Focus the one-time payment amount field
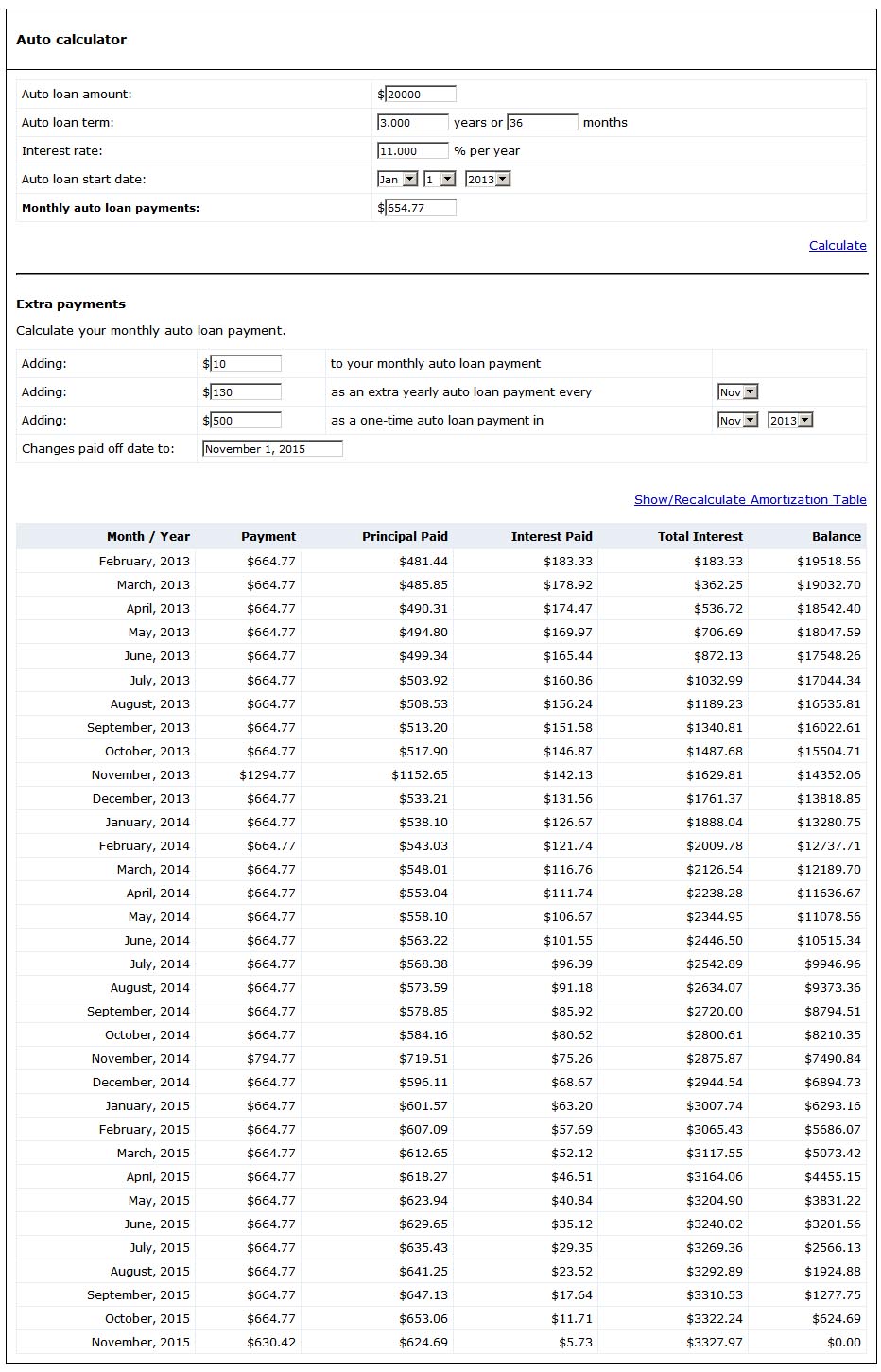881x1372 pixels. 246,420
